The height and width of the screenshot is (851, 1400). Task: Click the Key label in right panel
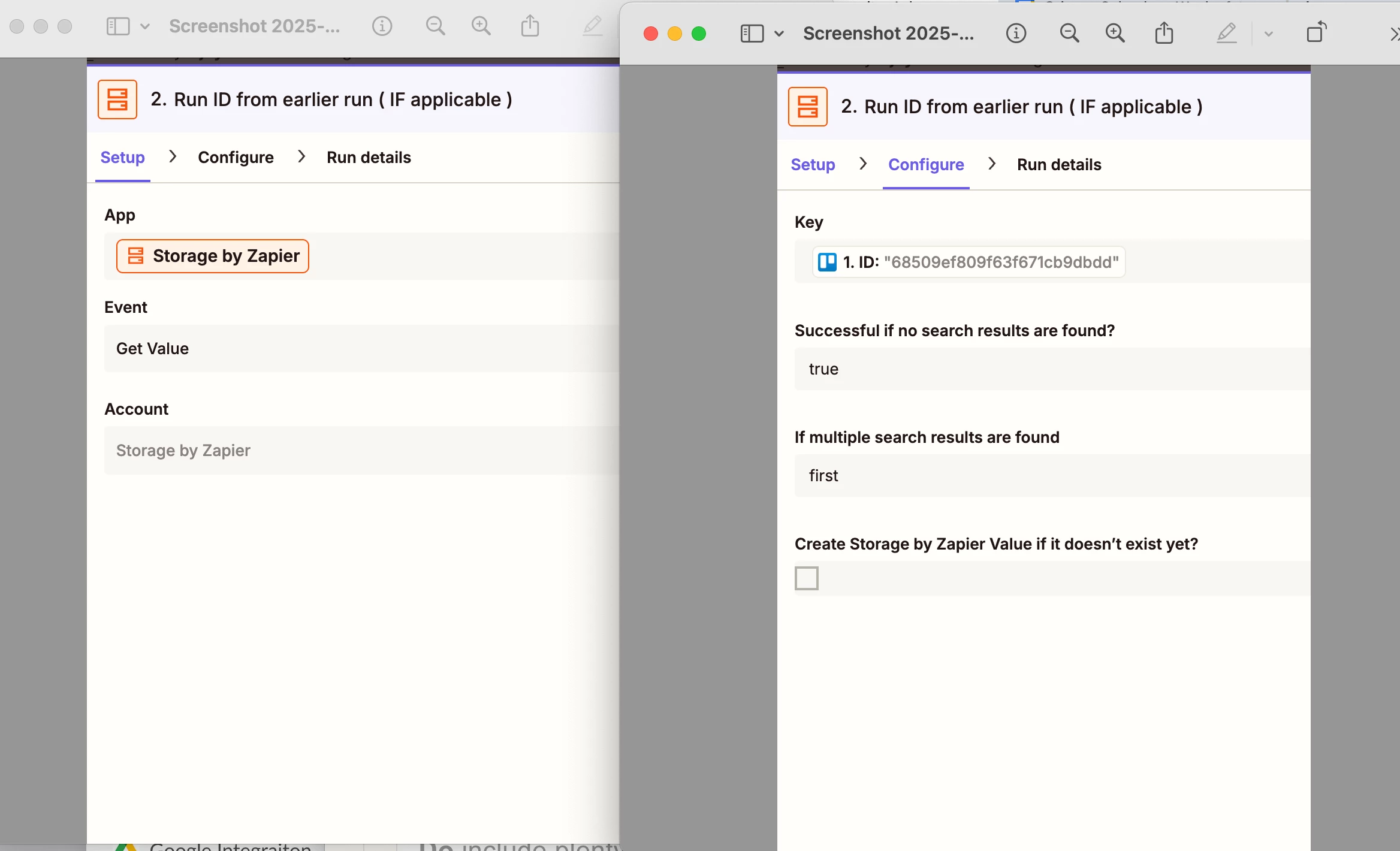[808, 222]
